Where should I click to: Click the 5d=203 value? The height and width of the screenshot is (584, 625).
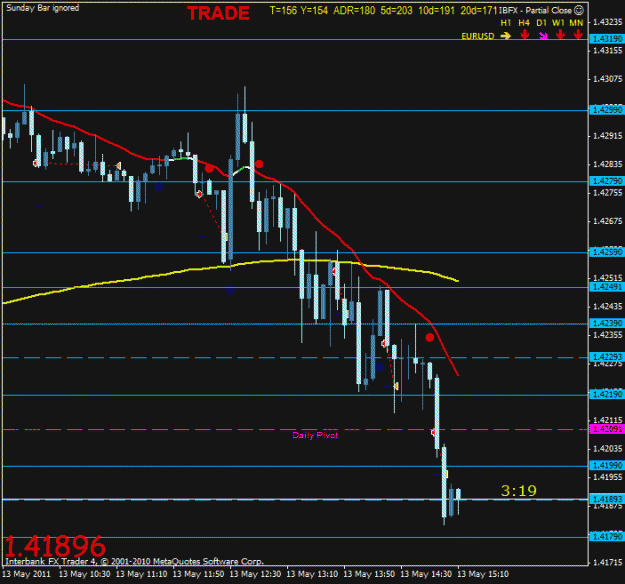[396, 10]
